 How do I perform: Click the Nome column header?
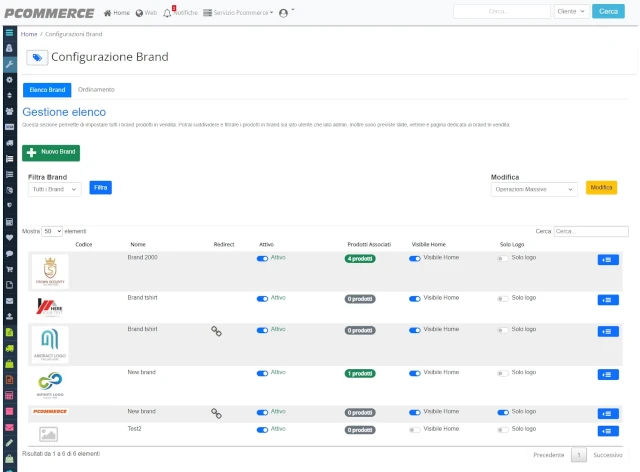point(138,245)
